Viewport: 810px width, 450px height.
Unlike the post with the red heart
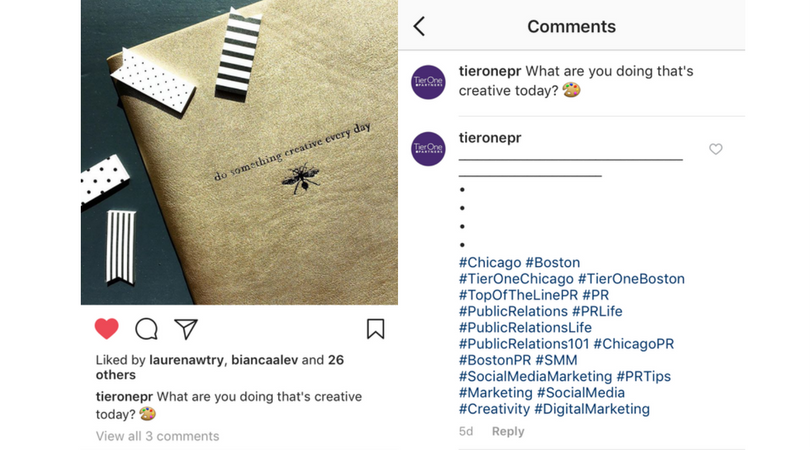click(107, 328)
